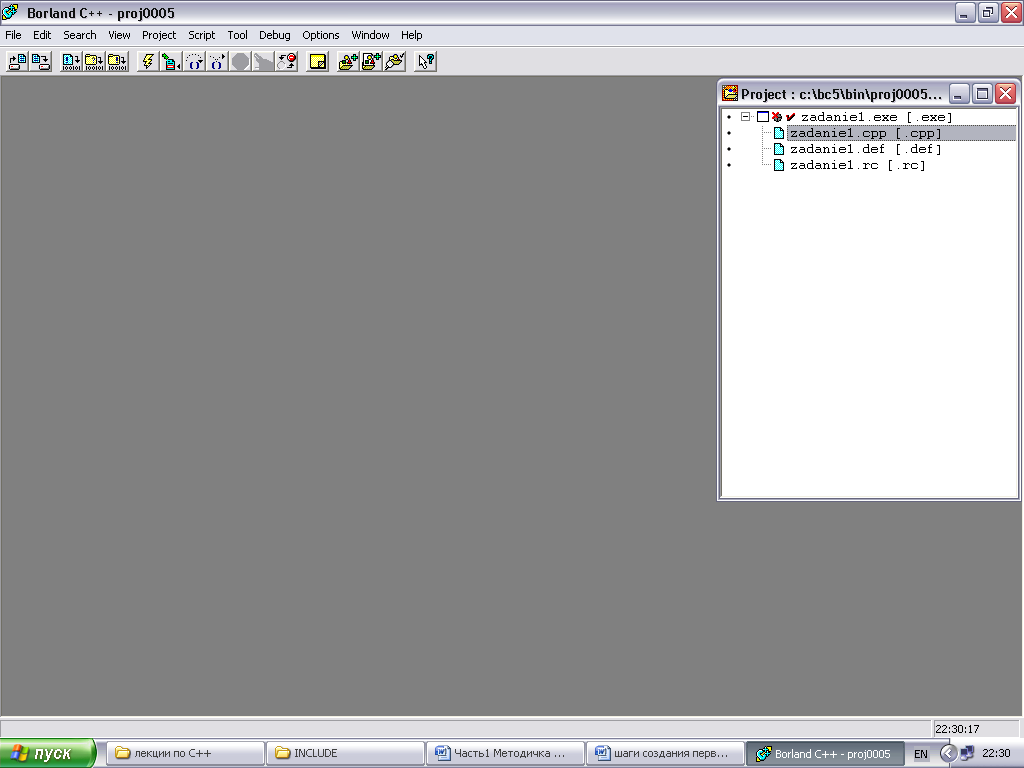Click the plug with check mark toolbar icon
Viewport: 1024px width, 768px height.
(x=394, y=61)
